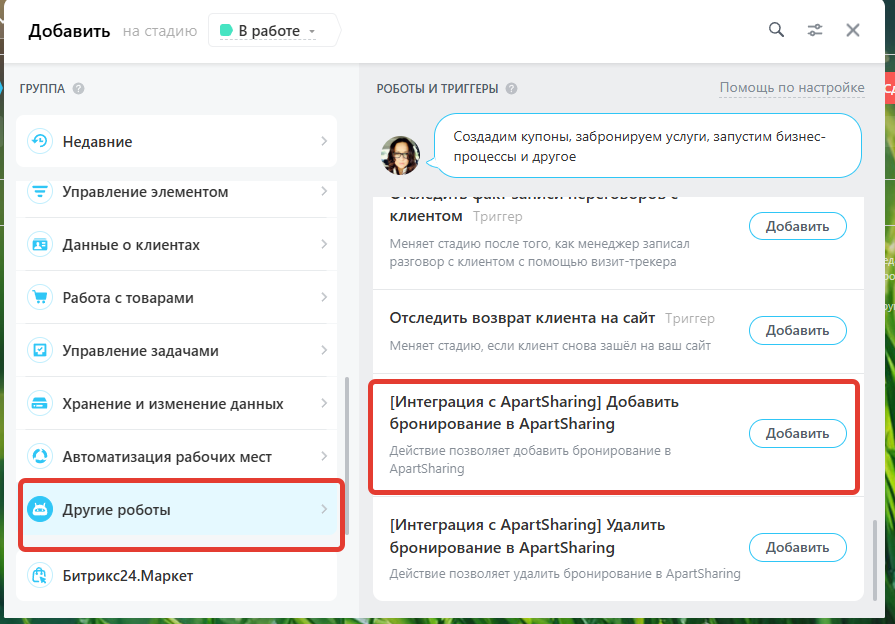Viewport: 895px width, 624px height.
Task: Click description 'Действие позволяет удалить бронирование в ApartSharing'
Action: pos(565,574)
